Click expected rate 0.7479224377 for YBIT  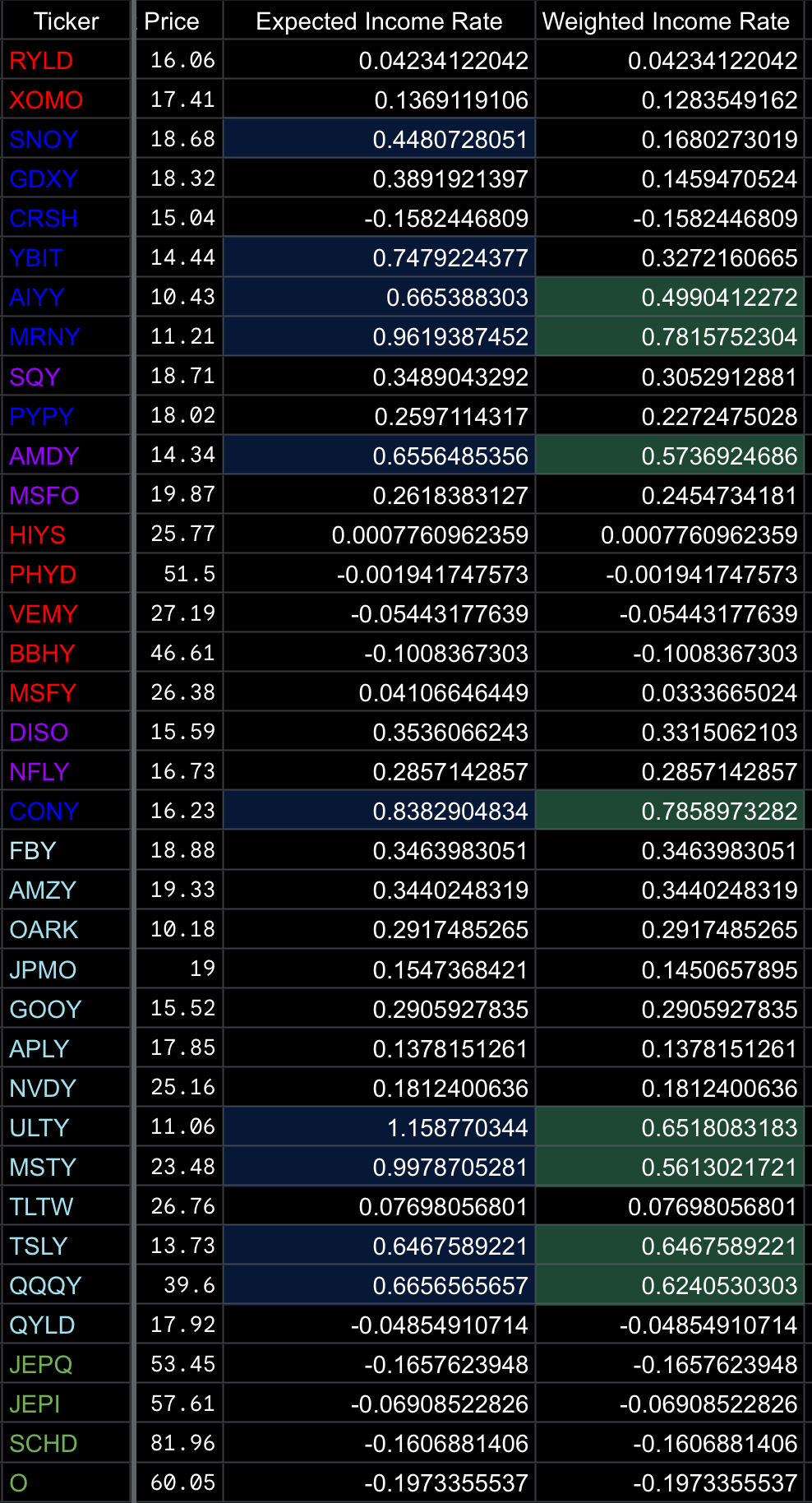[x=379, y=257]
